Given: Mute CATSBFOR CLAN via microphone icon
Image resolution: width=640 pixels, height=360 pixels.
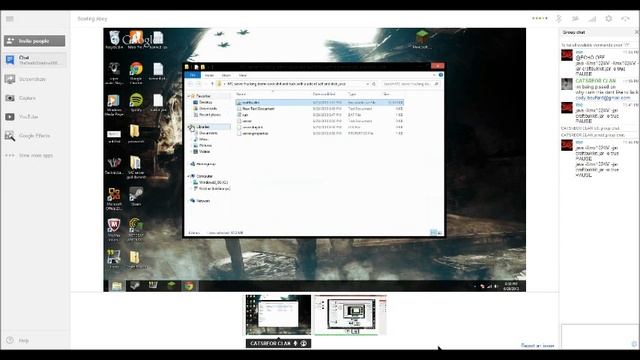Looking at the screenshot, I should 296,344.
